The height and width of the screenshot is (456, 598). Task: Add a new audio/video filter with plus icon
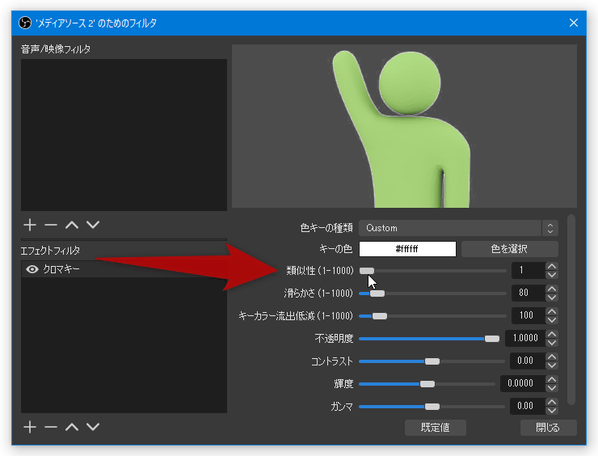pyautogui.click(x=30, y=225)
